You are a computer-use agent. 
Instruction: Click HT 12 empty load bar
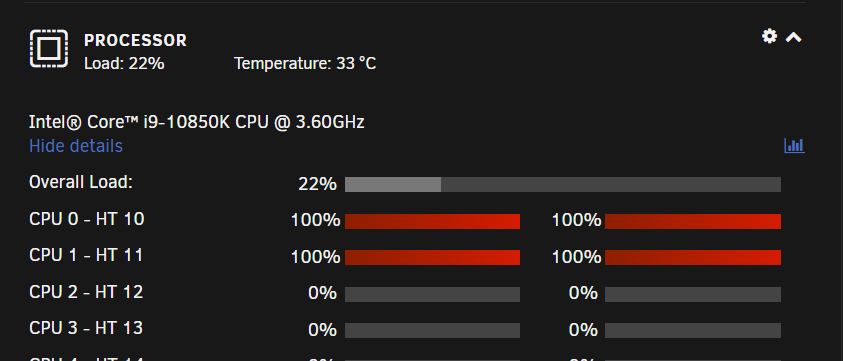pyautogui.click(x=692, y=294)
